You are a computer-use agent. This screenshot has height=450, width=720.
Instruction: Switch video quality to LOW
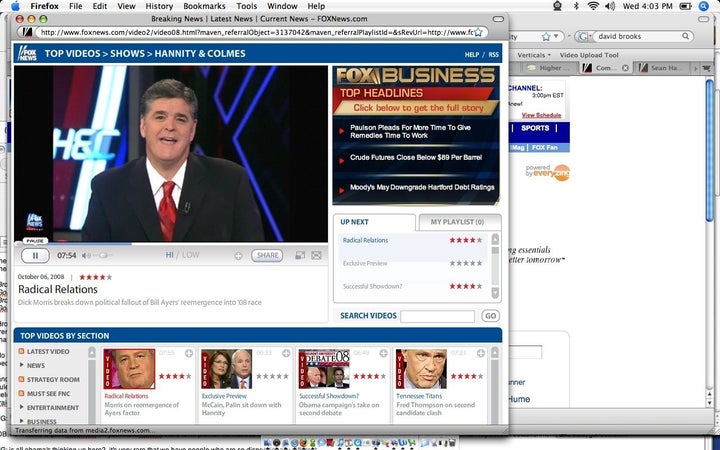point(191,255)
